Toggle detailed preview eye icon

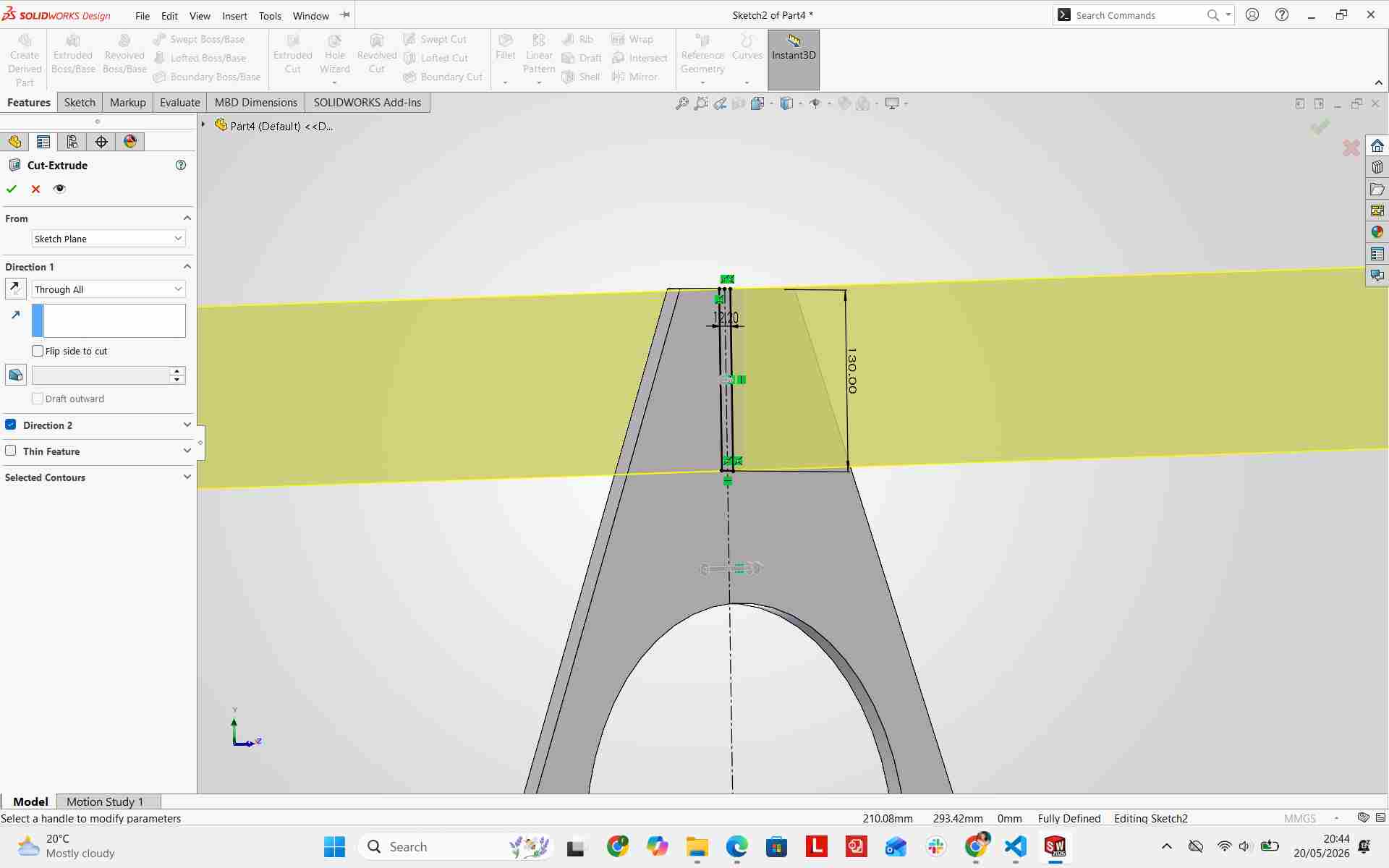pyautogui.click(x=59, y=189)
